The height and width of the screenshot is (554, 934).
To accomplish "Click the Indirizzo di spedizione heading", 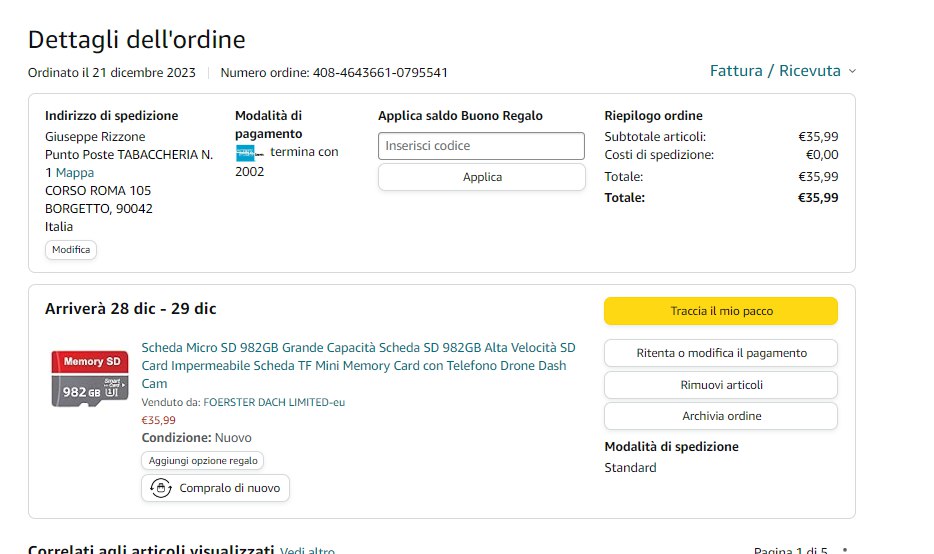I will click(x=111, y=116).
